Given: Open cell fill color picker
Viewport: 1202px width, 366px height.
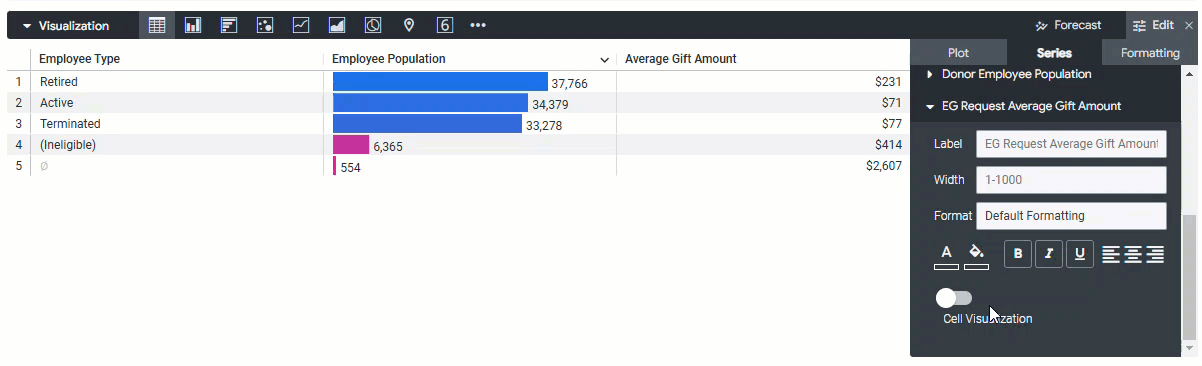Looking at the screenshot, I should (977, 255).
